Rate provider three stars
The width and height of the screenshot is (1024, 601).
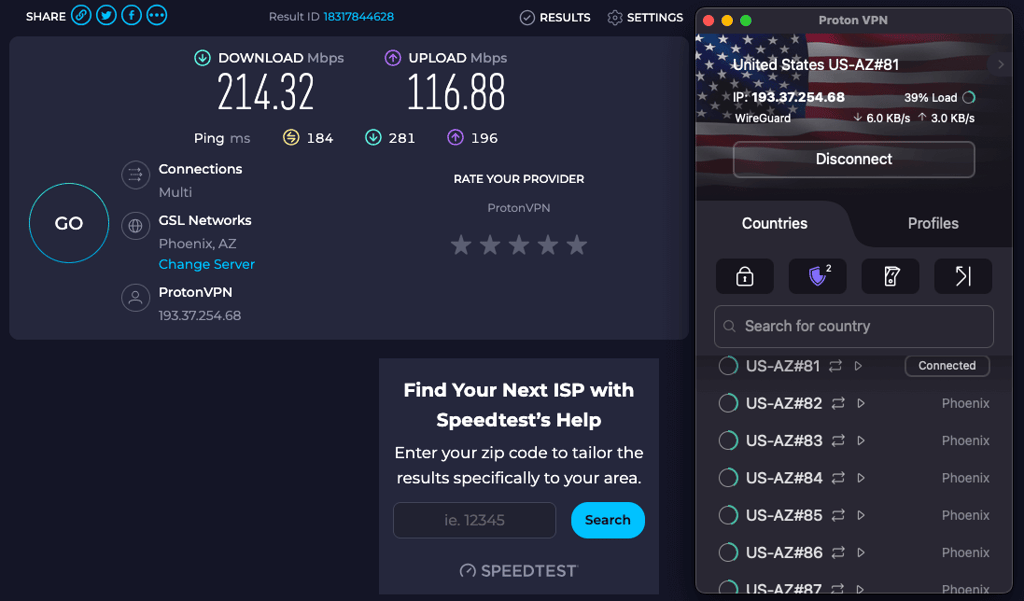(x=519, y=246)
